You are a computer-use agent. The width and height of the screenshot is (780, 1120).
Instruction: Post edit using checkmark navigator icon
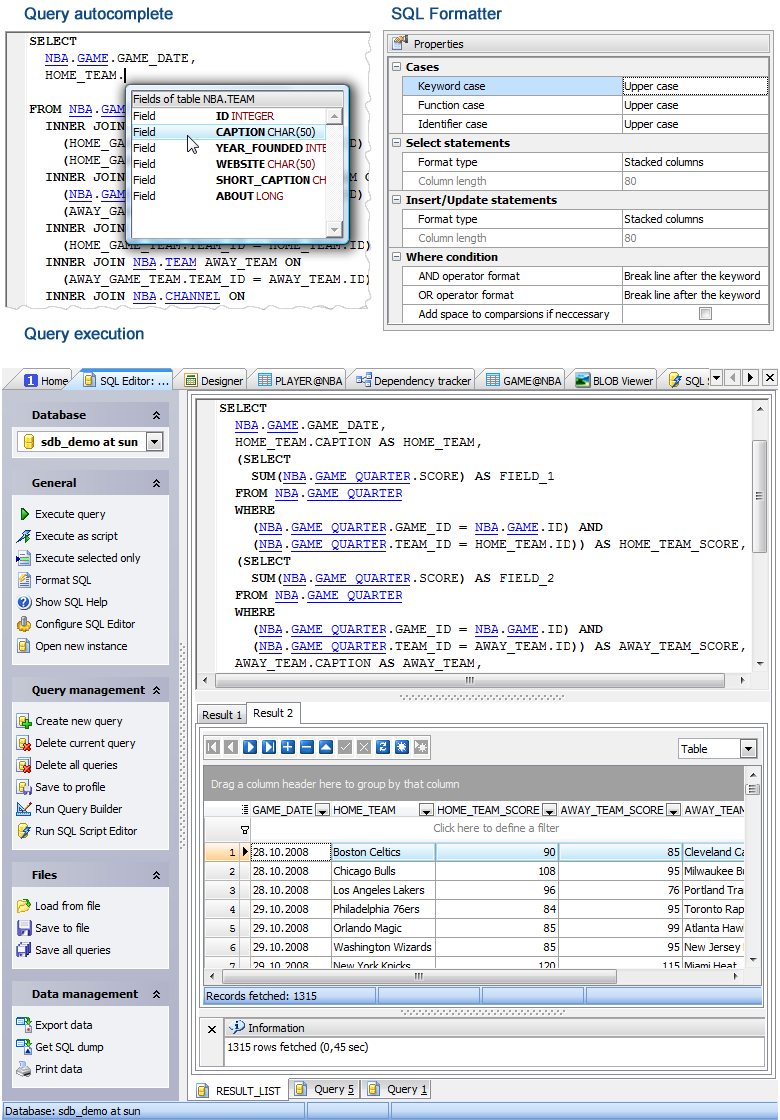pyautogui.click(x=345, y=747)
